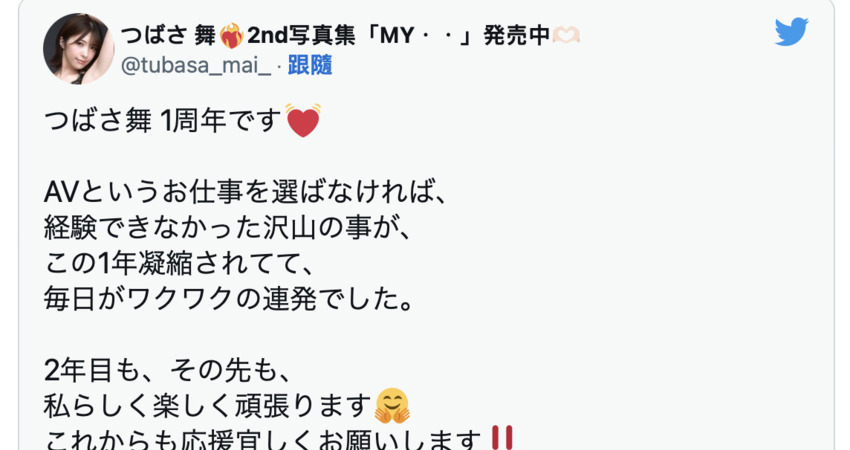
Task: Open the つばさ舞 profile avatar photo
Action: (x=79, y=49)
